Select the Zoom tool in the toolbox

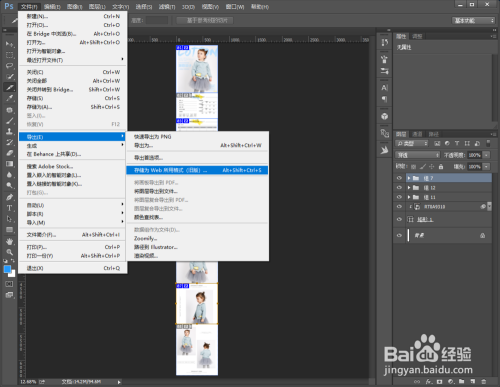coord(9,252)
